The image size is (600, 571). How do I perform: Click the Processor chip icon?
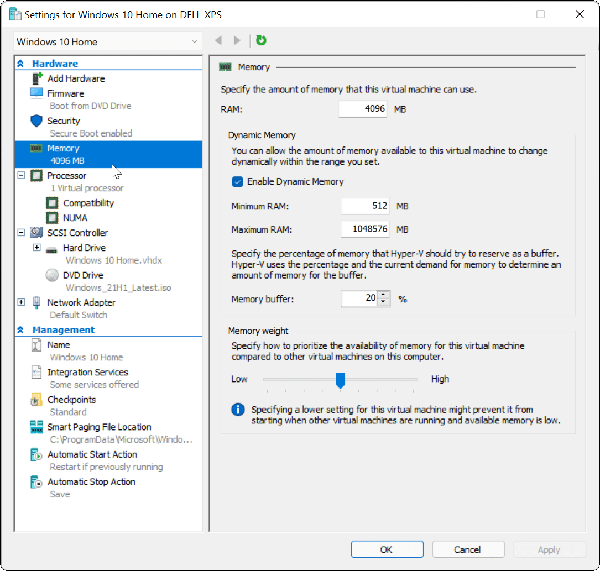click(36, 176)
